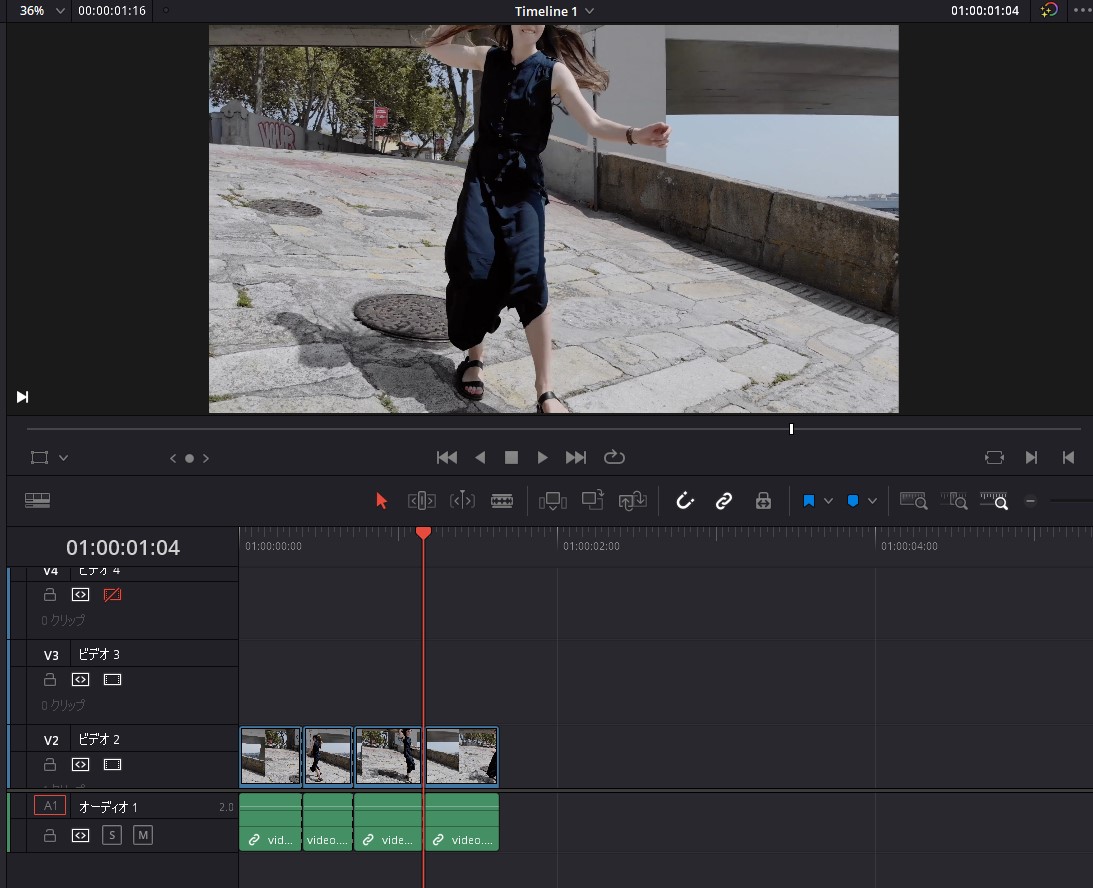Disable the V3 video track
1093x888 pixels.
[112, 680]
